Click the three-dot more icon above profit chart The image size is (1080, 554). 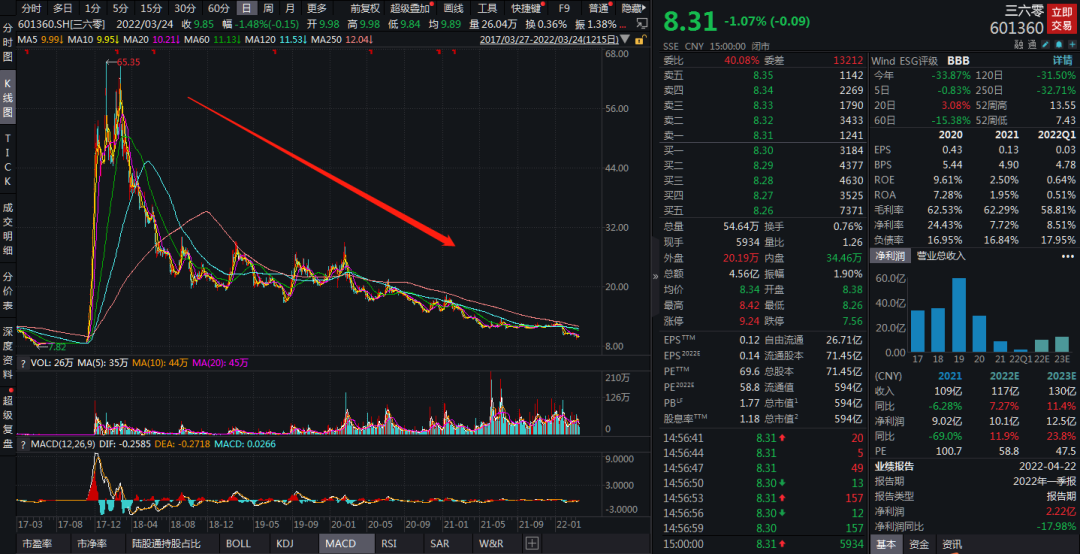click(x=1068, y=256)
